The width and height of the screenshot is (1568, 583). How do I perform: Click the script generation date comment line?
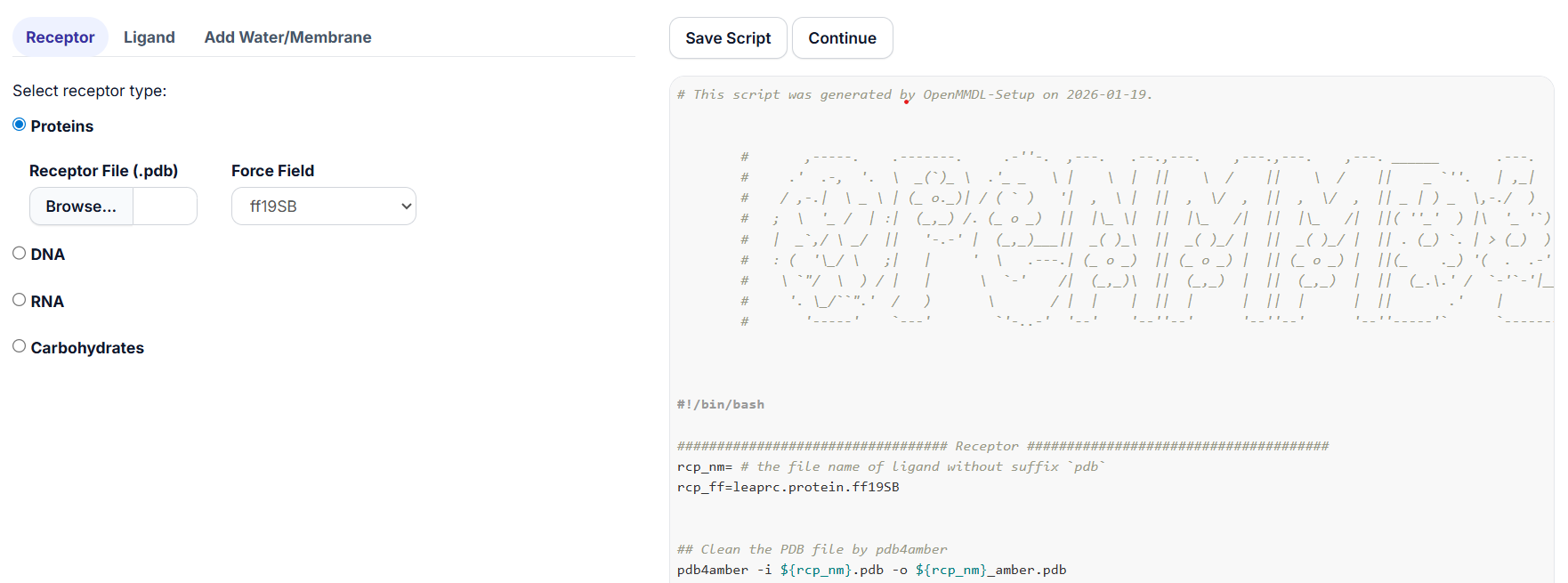point(914,94)
